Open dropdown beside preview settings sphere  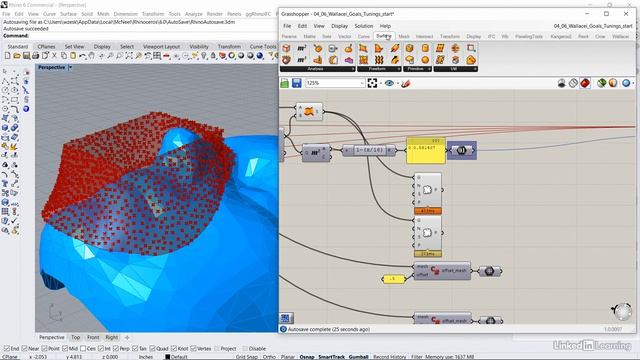(x=633, y=84)
